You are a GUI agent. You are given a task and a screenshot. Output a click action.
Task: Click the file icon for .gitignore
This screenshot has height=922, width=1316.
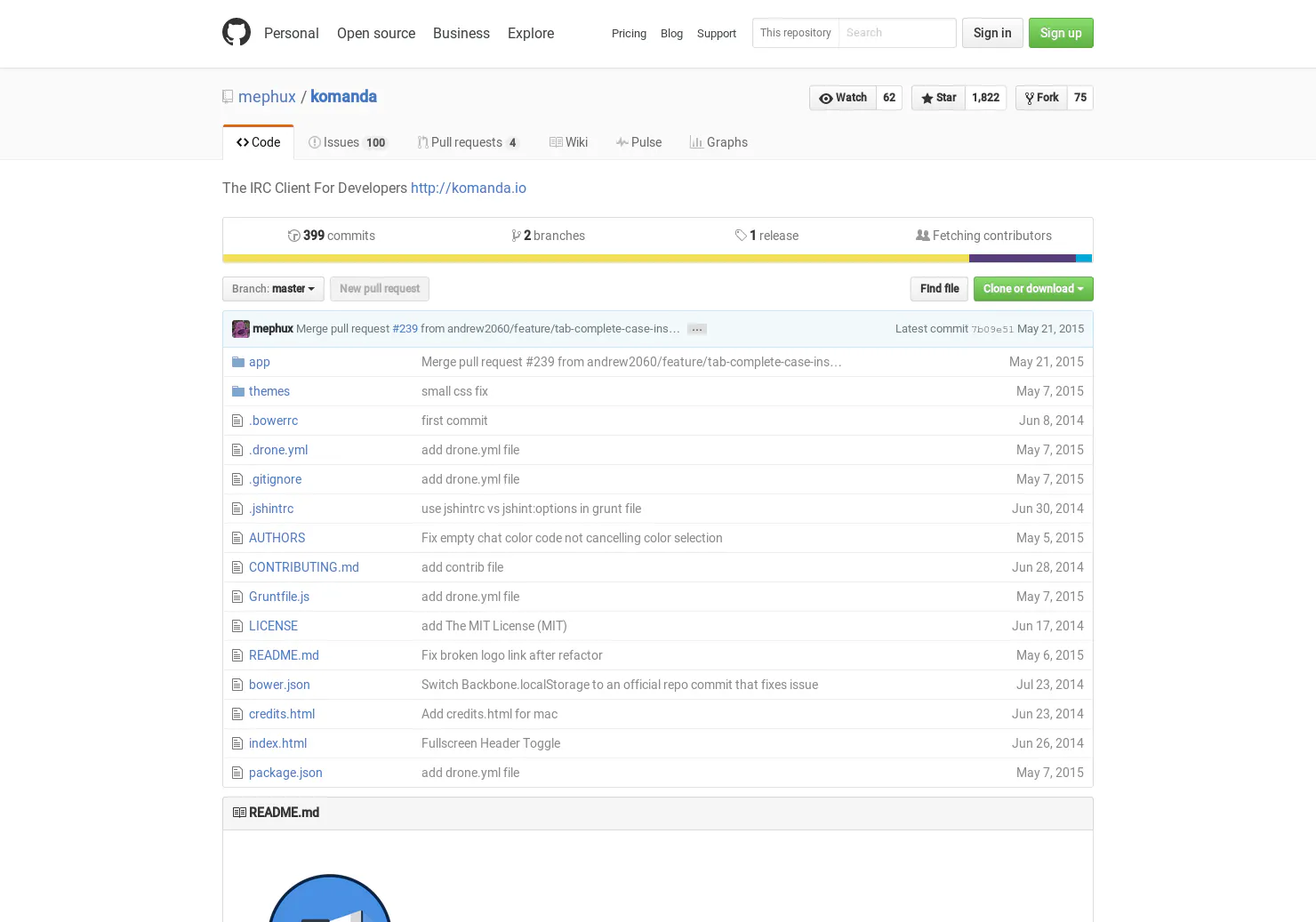(237, 479)
